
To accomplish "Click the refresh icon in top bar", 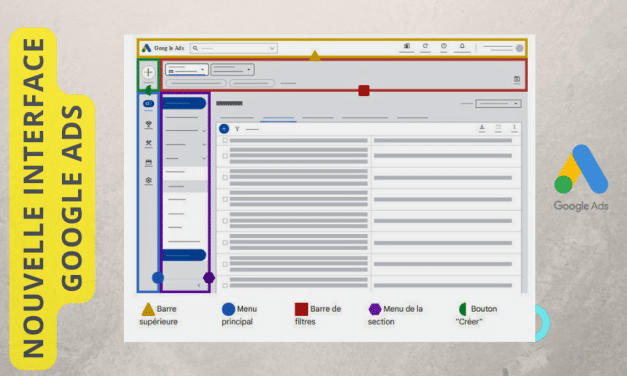I will (x=425, y=46).
